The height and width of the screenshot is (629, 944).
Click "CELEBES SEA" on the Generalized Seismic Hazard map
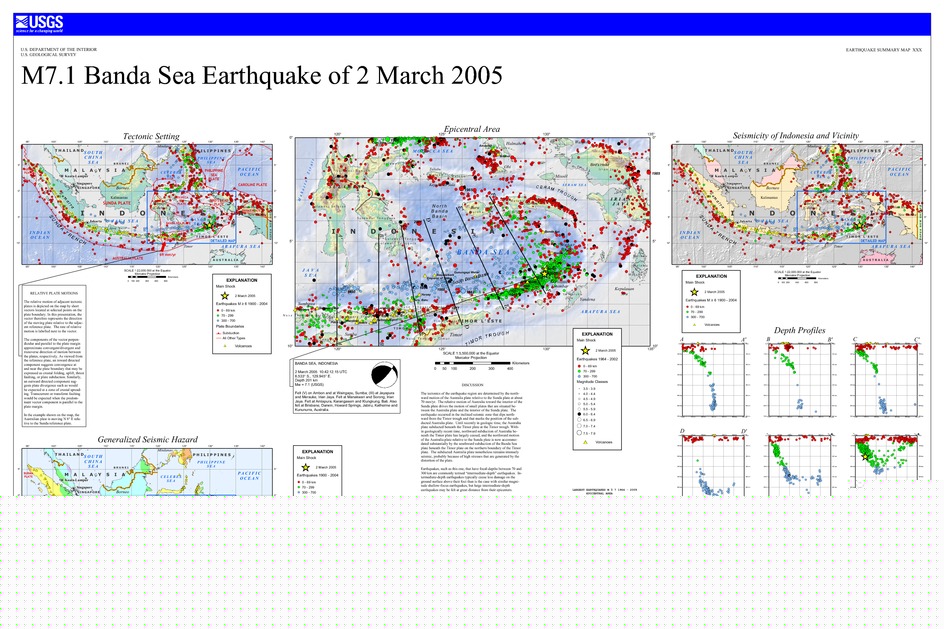tap(171, 479)
